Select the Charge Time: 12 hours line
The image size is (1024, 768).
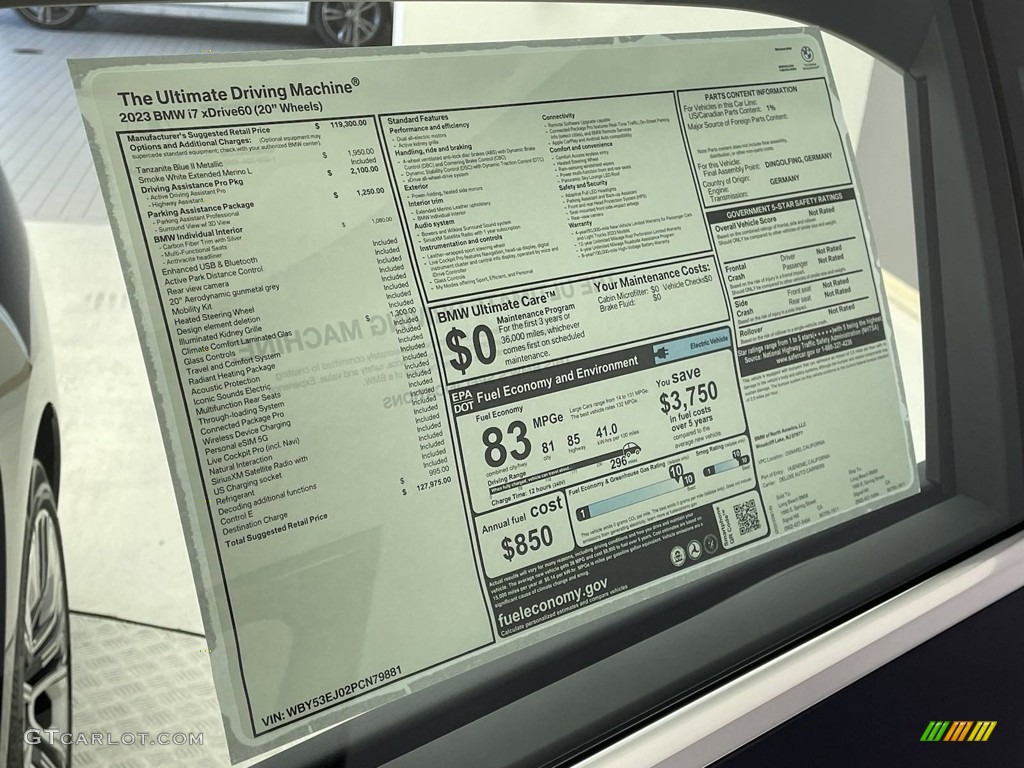point(528,492)
